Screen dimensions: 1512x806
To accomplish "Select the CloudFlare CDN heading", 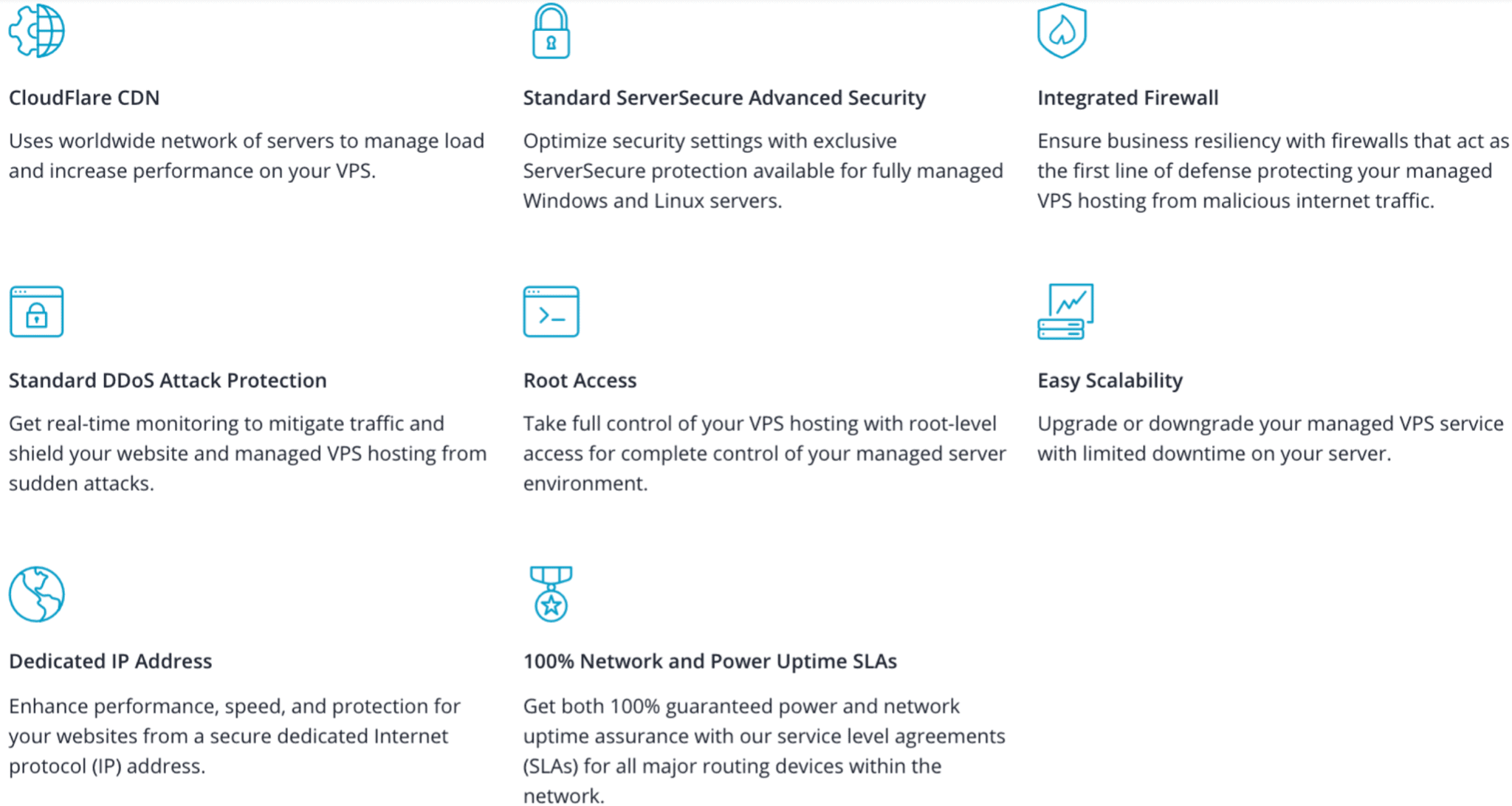I will pyautogui.click(x=84, y=97).
